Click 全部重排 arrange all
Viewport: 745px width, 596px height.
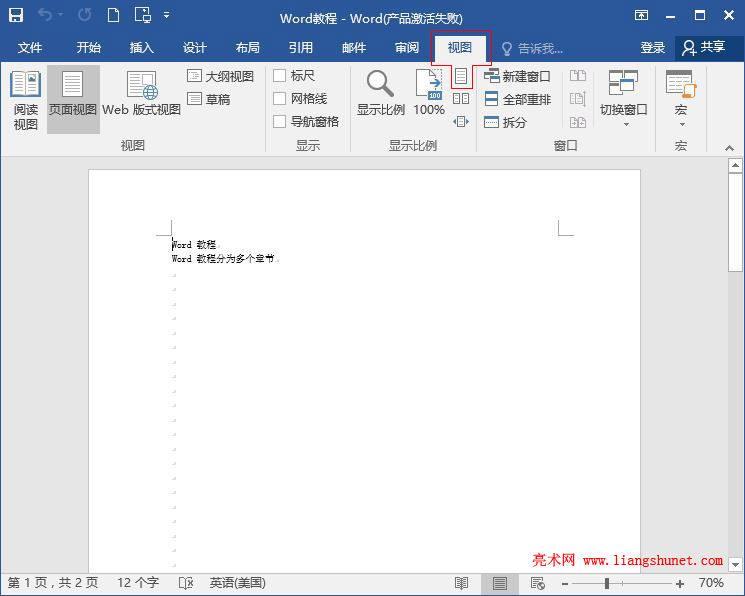(517, 99)
